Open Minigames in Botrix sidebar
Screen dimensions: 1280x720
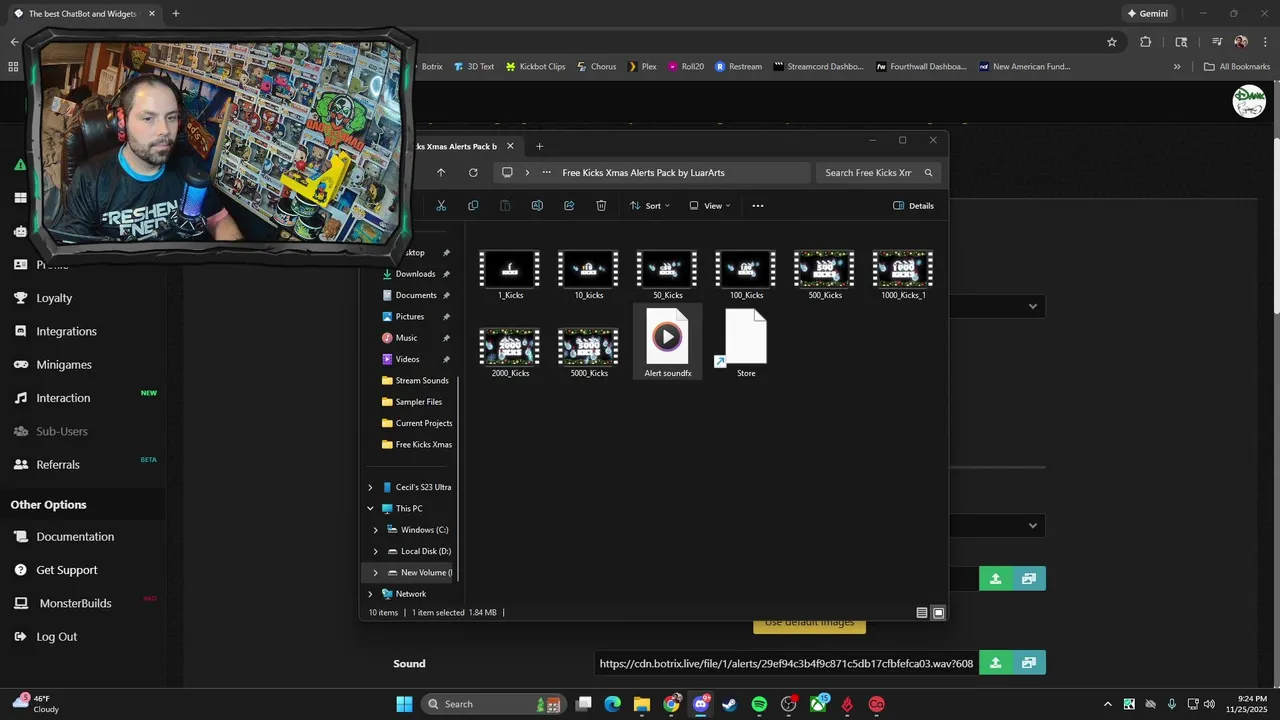point(64,364)
